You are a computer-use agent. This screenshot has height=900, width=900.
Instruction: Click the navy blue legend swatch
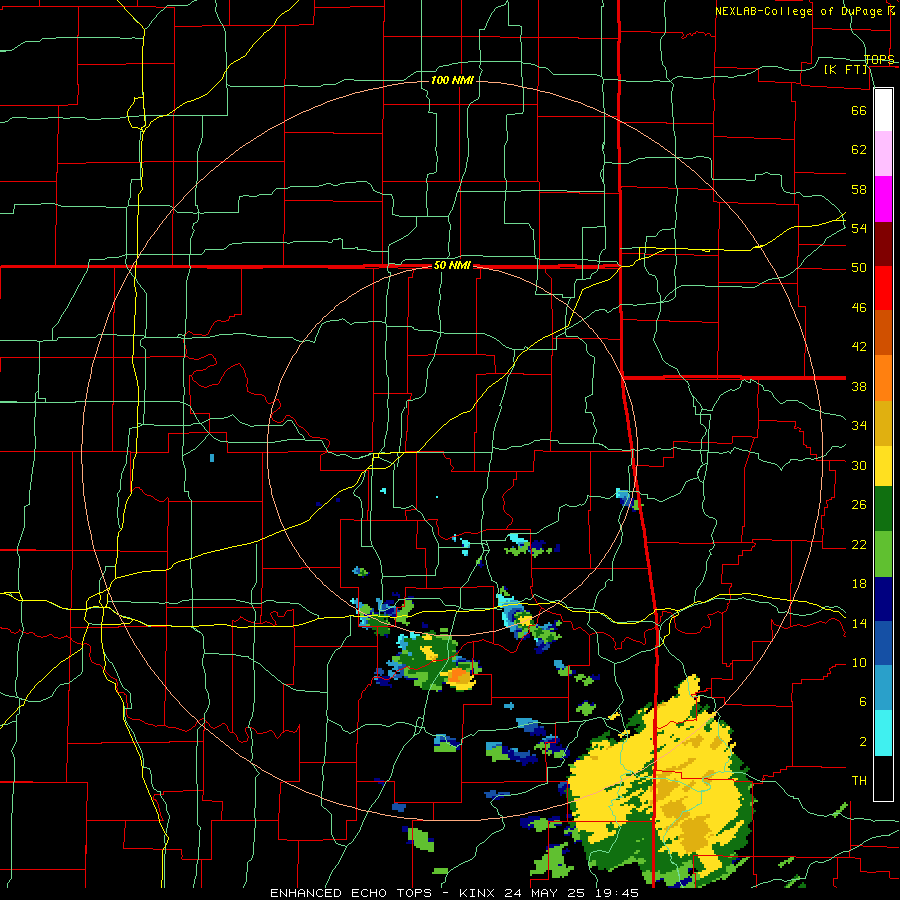(883, 599)
